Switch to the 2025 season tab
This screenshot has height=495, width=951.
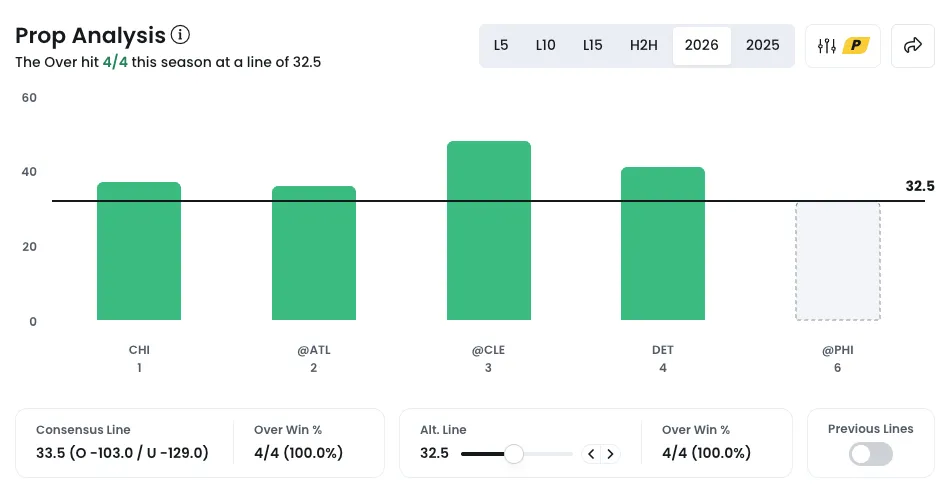pos(762,45)
